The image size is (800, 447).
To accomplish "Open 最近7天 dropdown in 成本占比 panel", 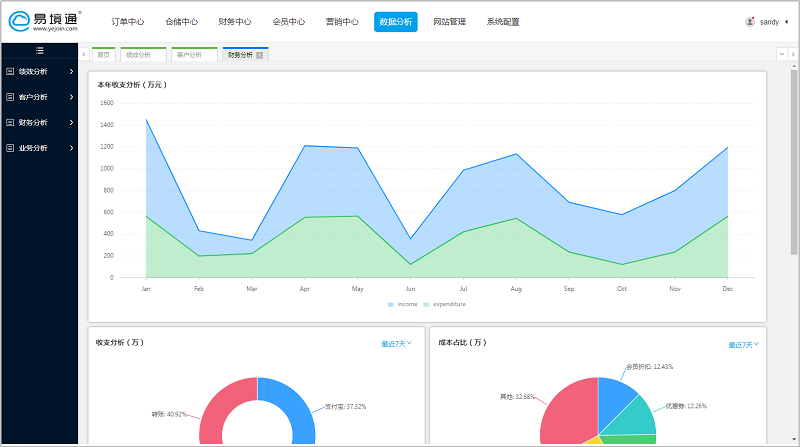I will point(743,344).
